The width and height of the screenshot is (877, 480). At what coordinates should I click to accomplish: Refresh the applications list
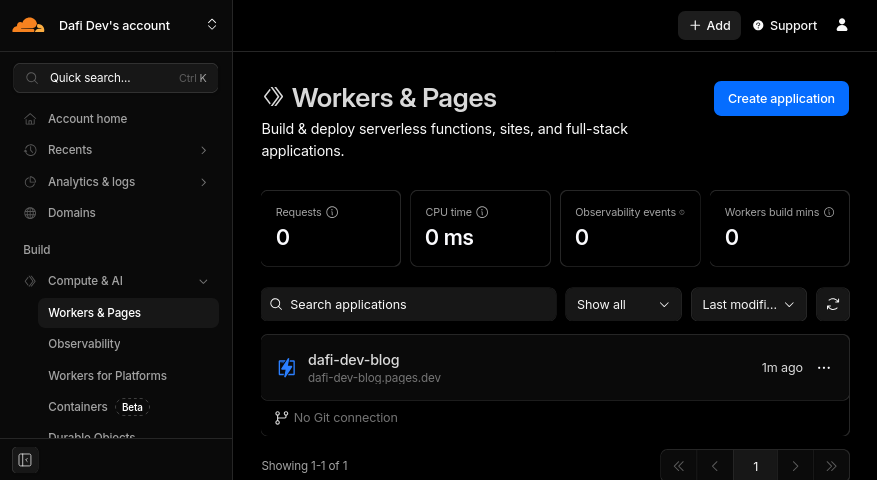point(833,304)
